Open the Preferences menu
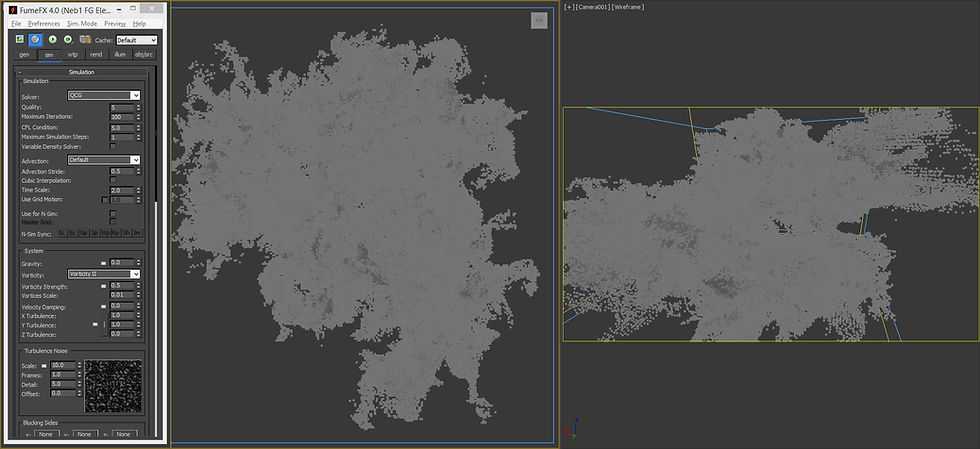 click(44, 24)
